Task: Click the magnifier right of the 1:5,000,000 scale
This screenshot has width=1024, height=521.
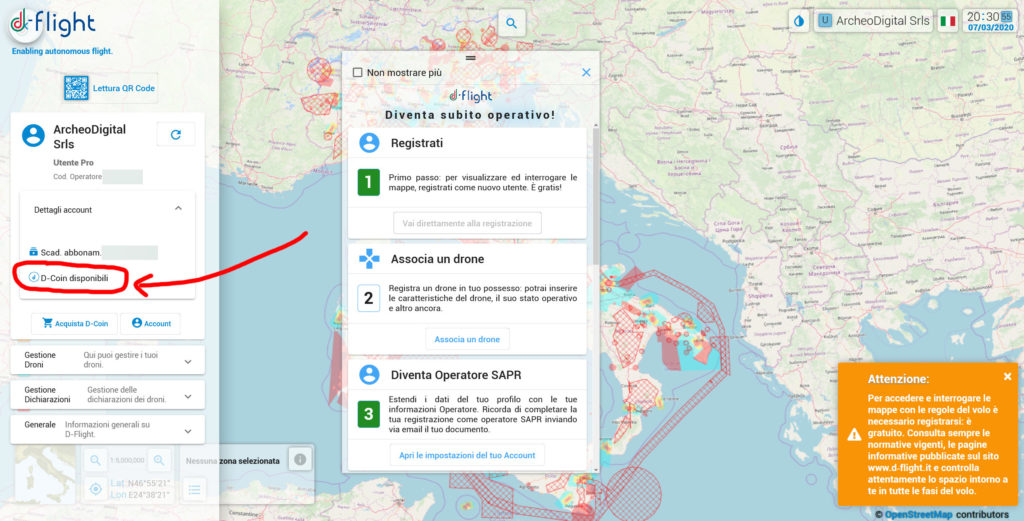Action: click(159, 460)
